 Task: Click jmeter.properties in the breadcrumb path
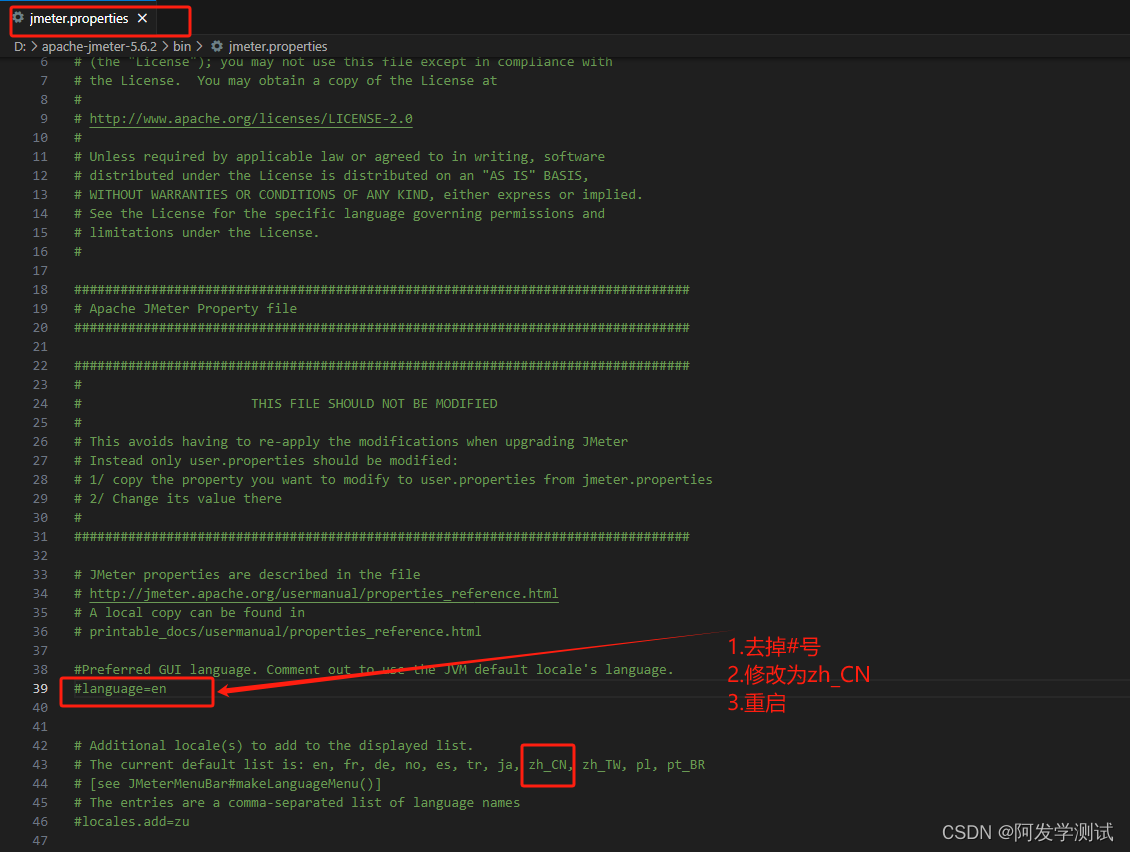tap(277, 46)
